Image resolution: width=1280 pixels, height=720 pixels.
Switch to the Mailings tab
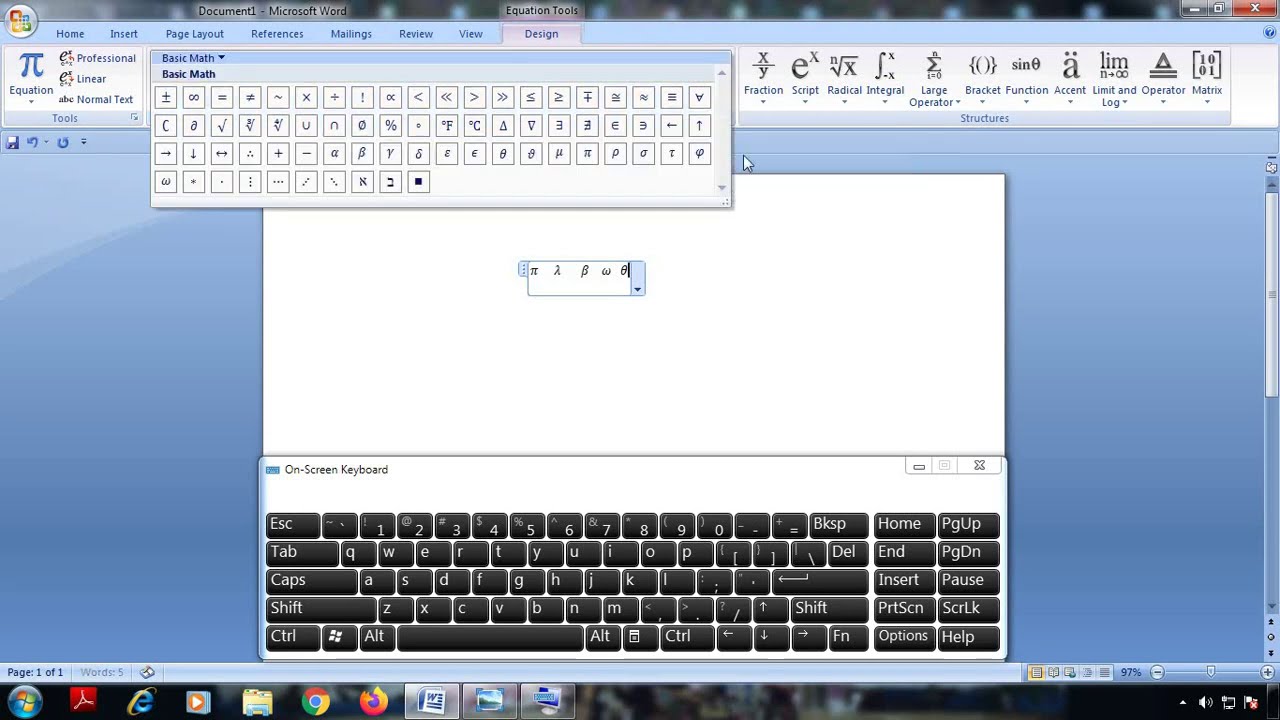(x=351, y=34)
